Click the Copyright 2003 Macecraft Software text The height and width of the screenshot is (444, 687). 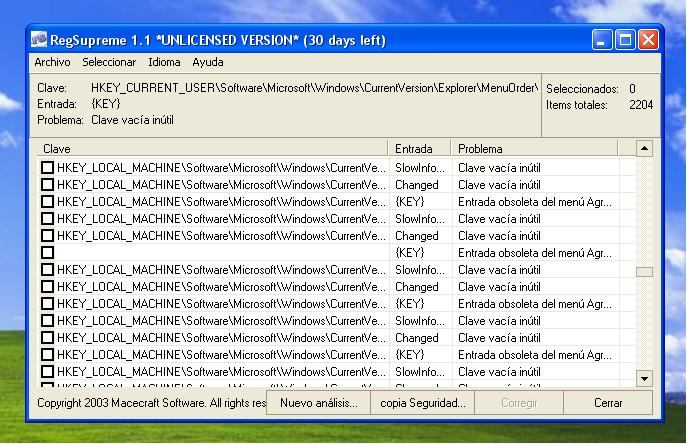click(152, 403)
